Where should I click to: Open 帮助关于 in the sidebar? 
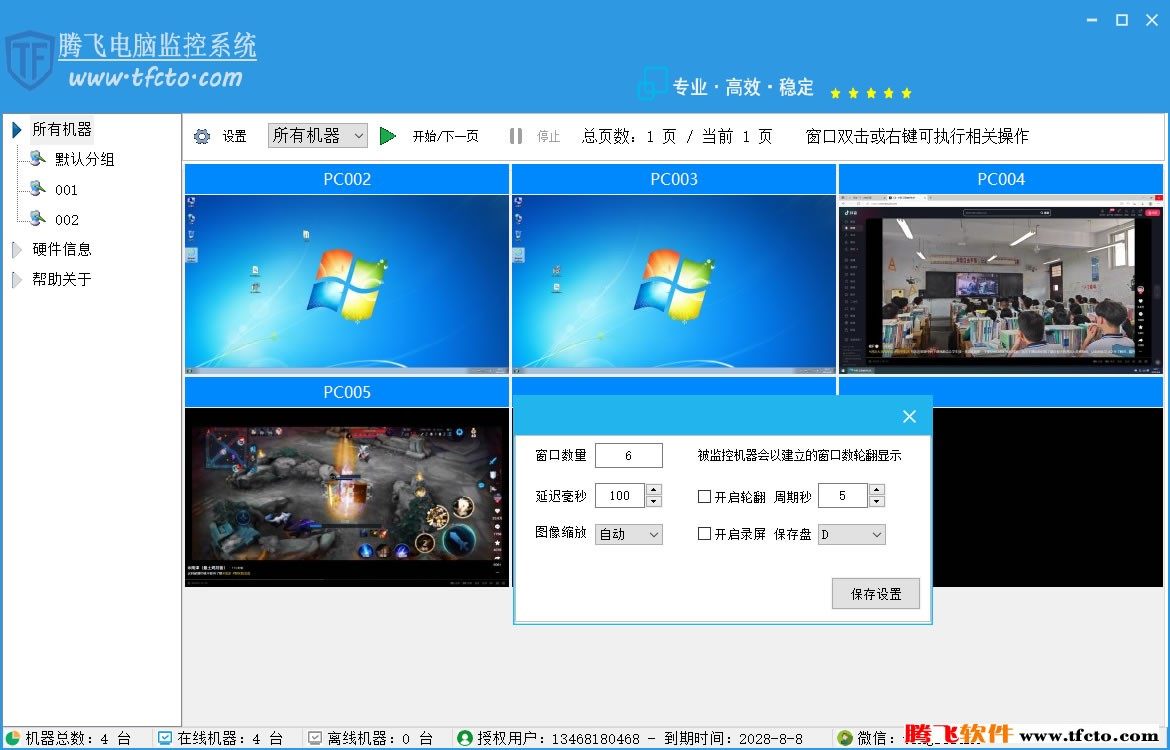62,279
